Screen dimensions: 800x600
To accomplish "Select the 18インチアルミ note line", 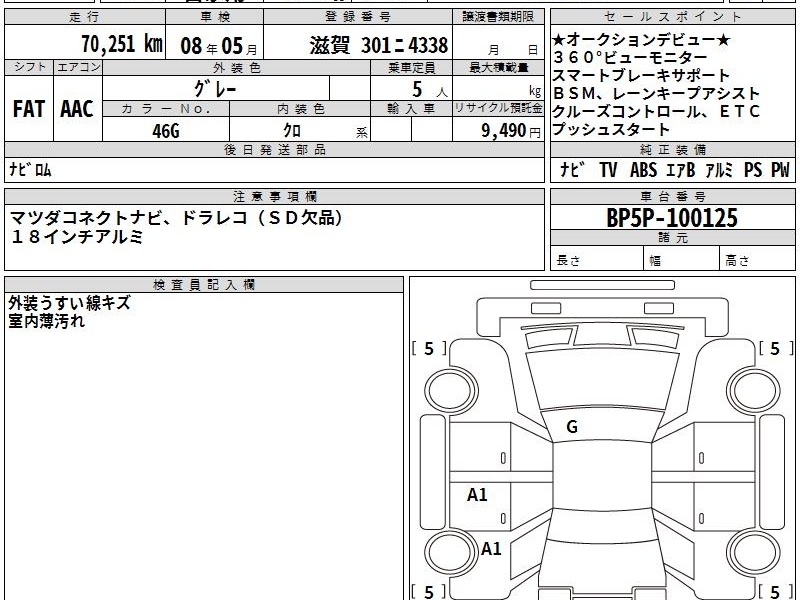I will 77,236.
